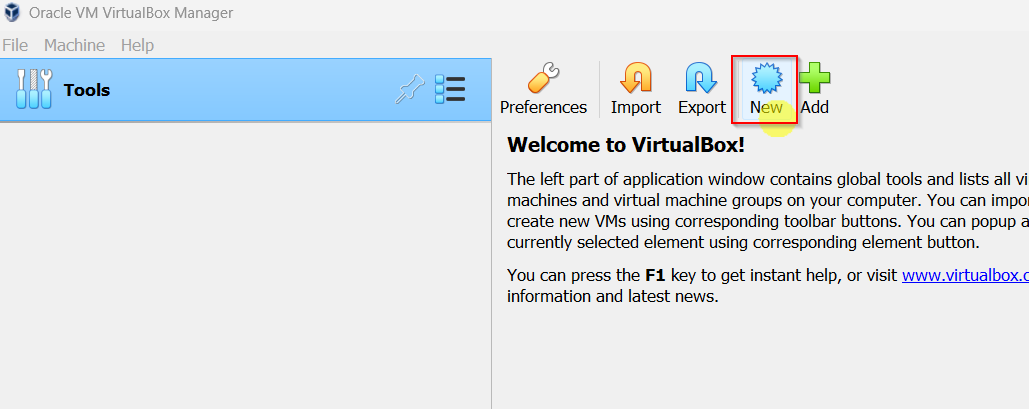Open the File menu
Viewport: 1029px width, 409px height.
(x=15, y=45)
